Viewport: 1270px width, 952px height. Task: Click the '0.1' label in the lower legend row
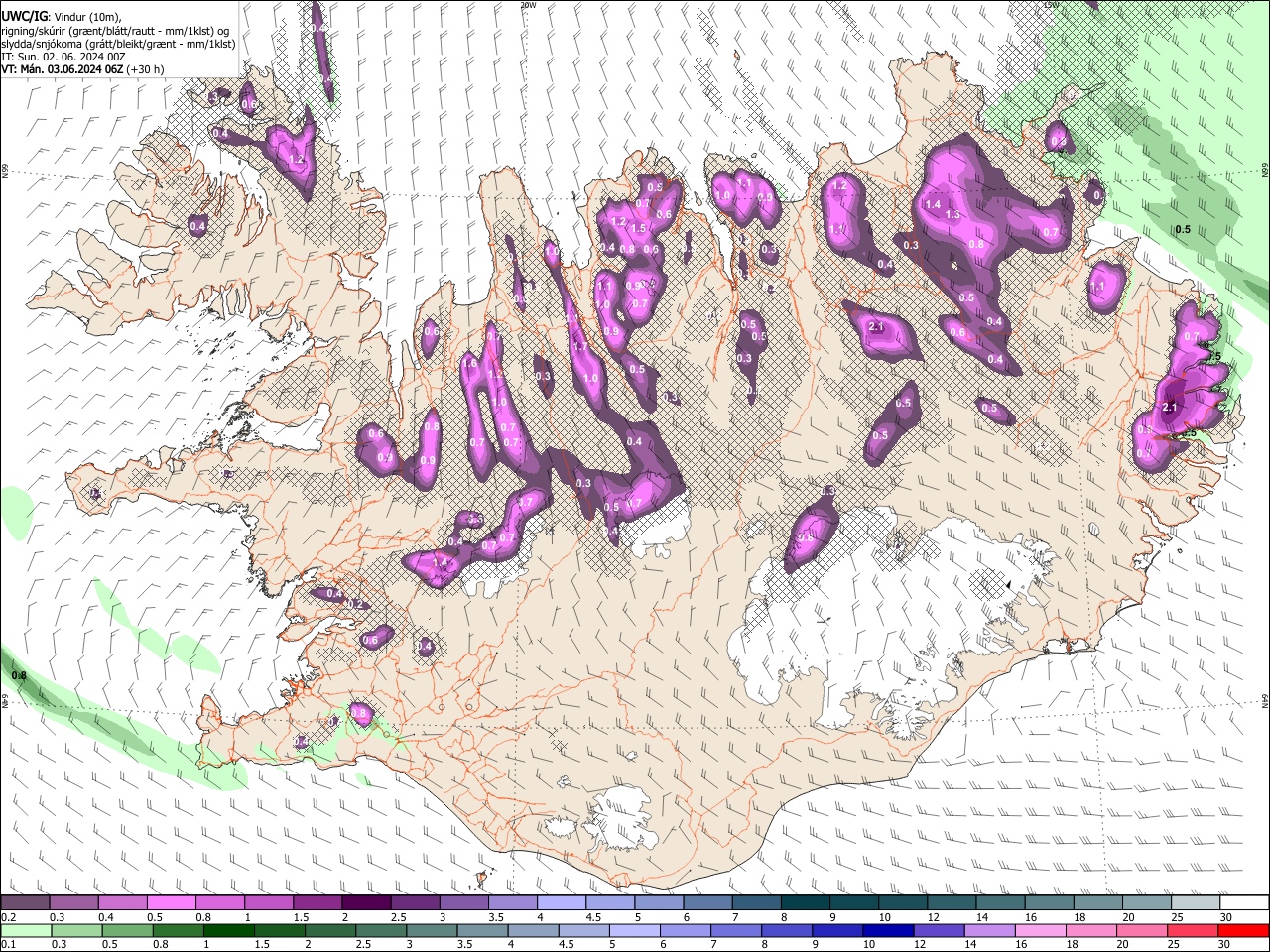tap(8, 945)
